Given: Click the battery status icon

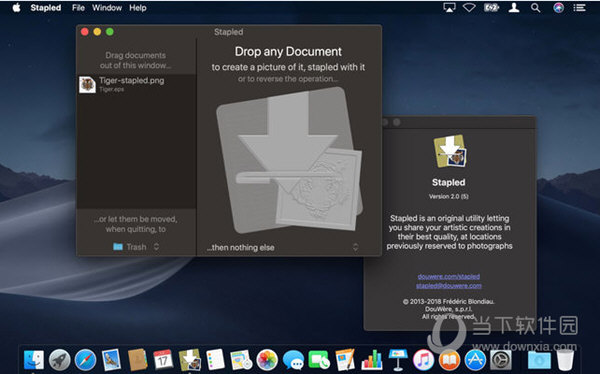Looking at the screenshot, I should [491, 8].
